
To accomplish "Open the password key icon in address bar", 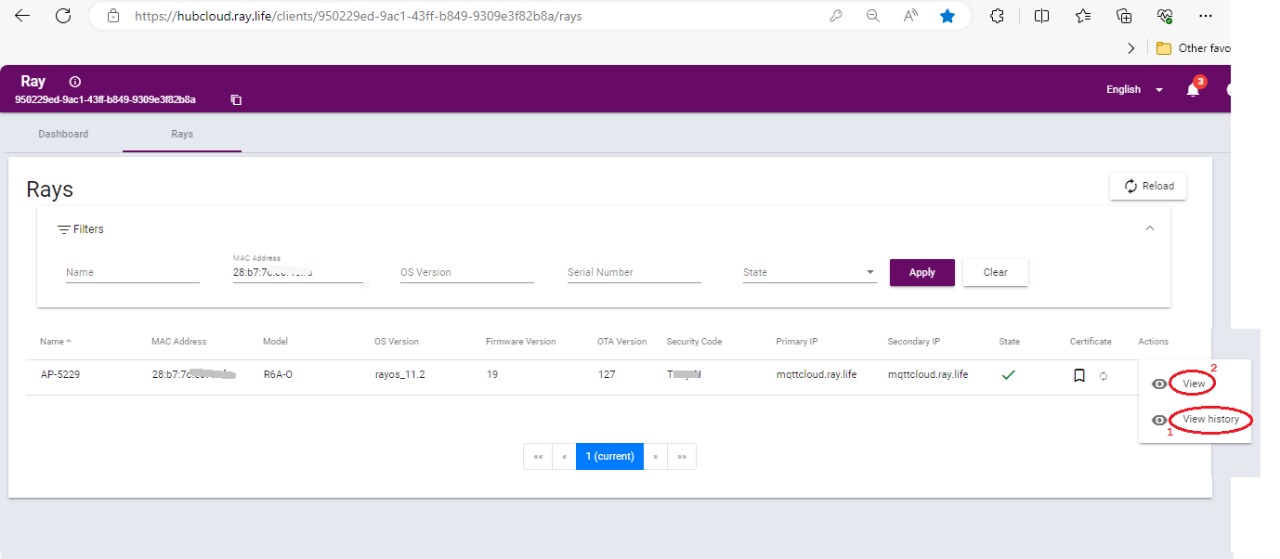I will pos(836,16).
